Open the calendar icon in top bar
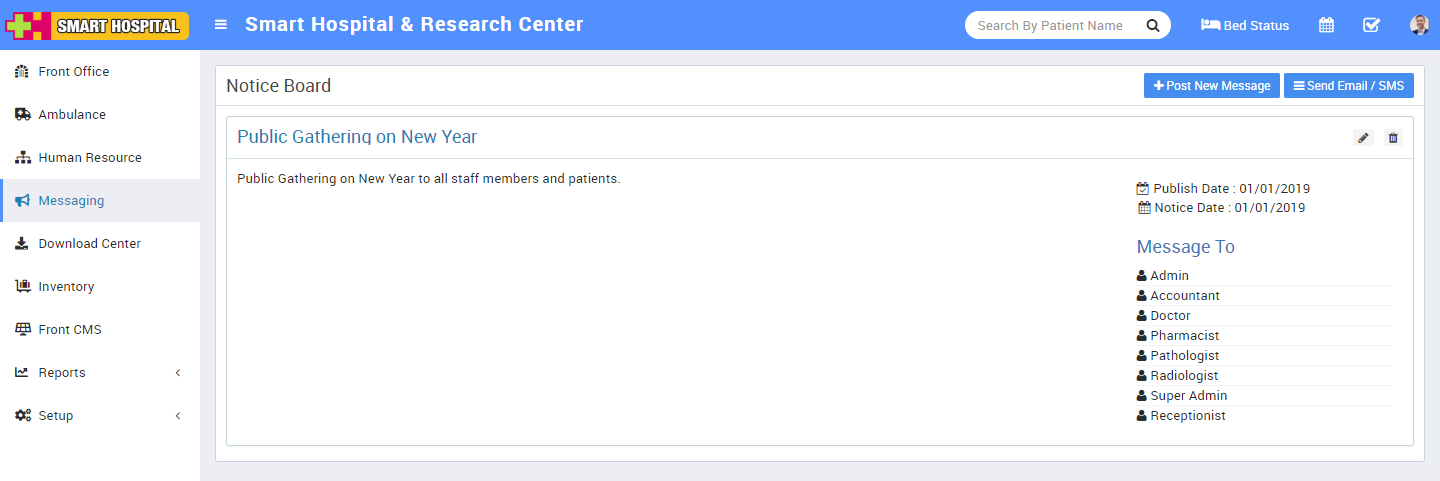The image size is (1440, 481). coord(1326,25)
